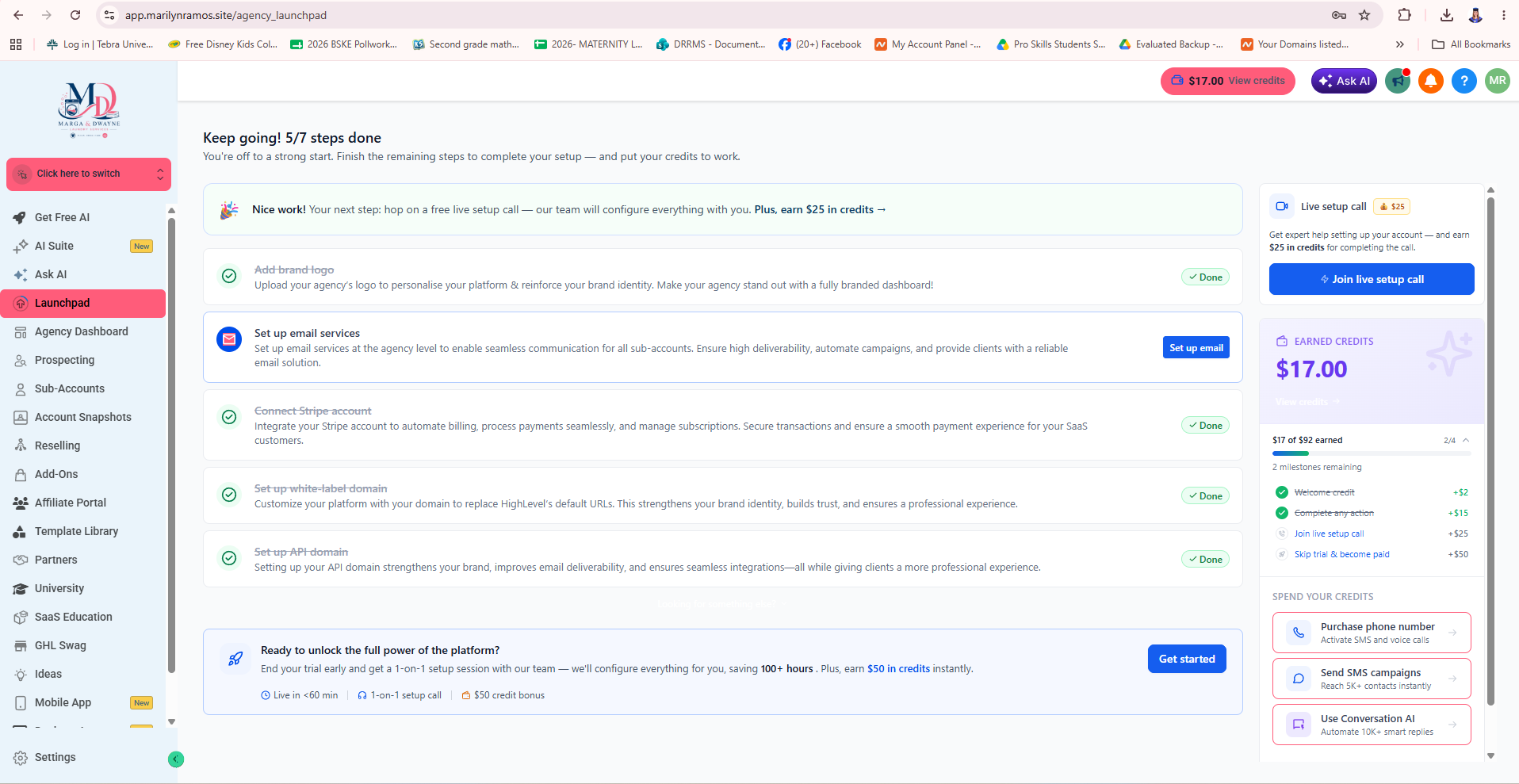Click the $17 of $92 earned progress bar
This screenshot has width=1519, height=784.
pyautogui.click(x=1372, y=453)
